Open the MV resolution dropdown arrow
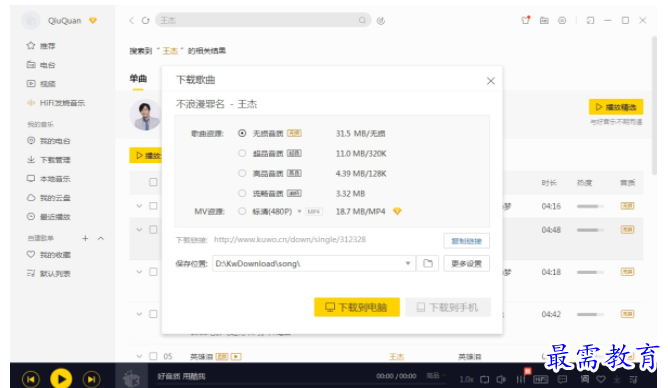Image resolution: width=668 pixels, height=388 pixels. [x=299, y=211]
